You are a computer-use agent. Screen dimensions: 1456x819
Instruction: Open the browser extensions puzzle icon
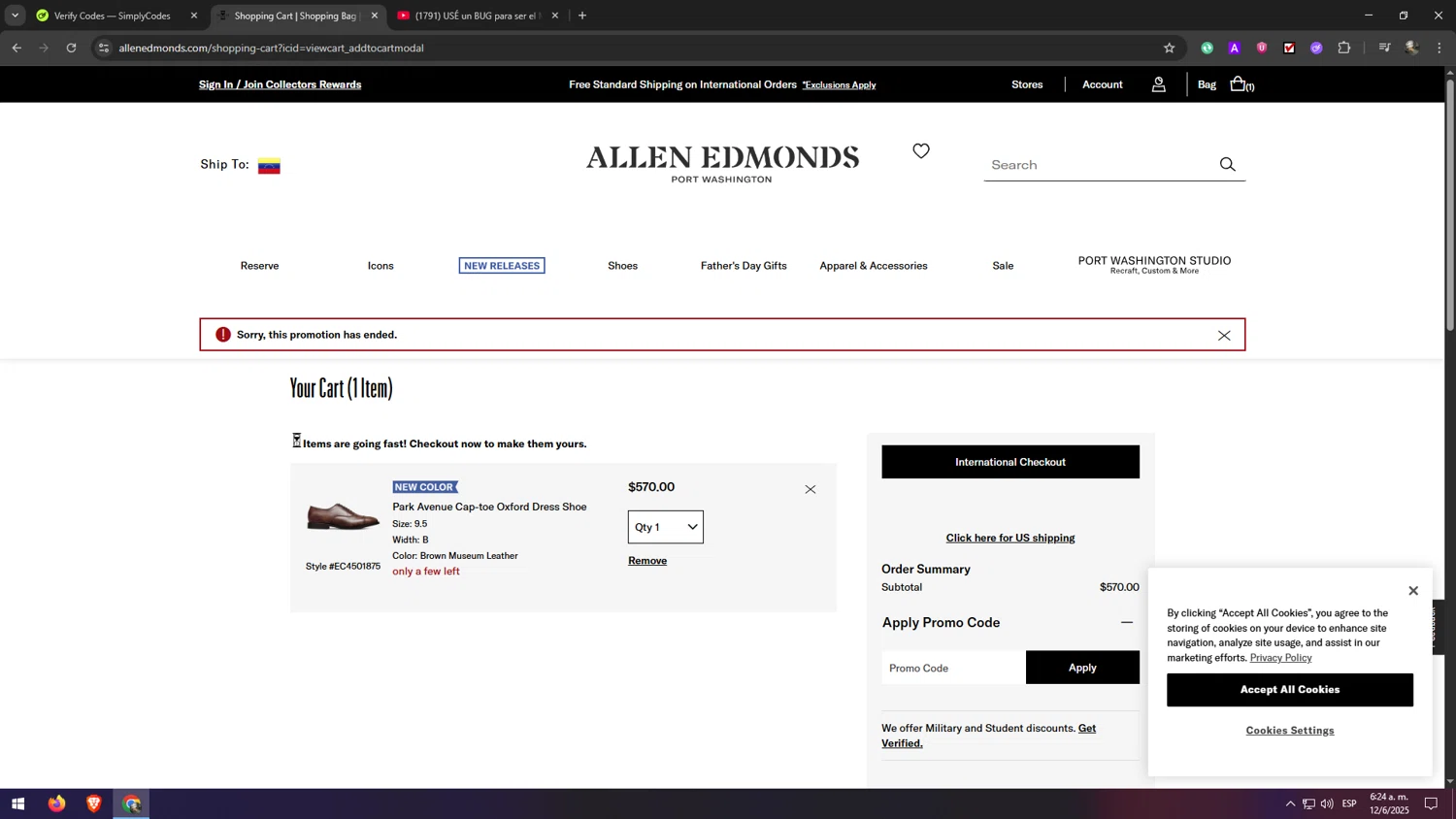(1344, 48)
